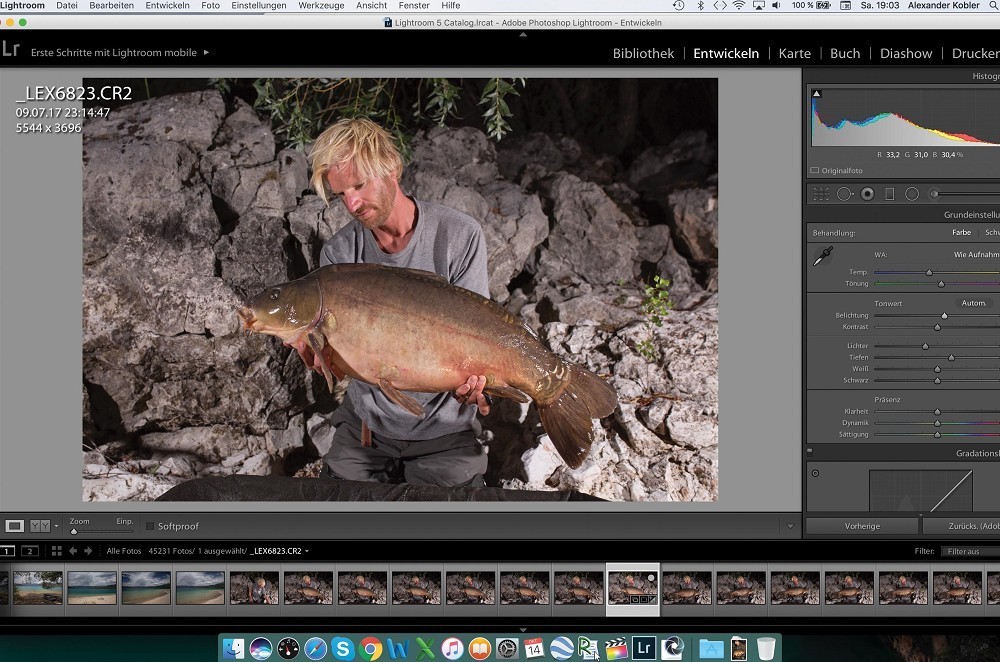Open Spotlight search in the menu bar
The image size is (1000, 662).
pos(994,5)
